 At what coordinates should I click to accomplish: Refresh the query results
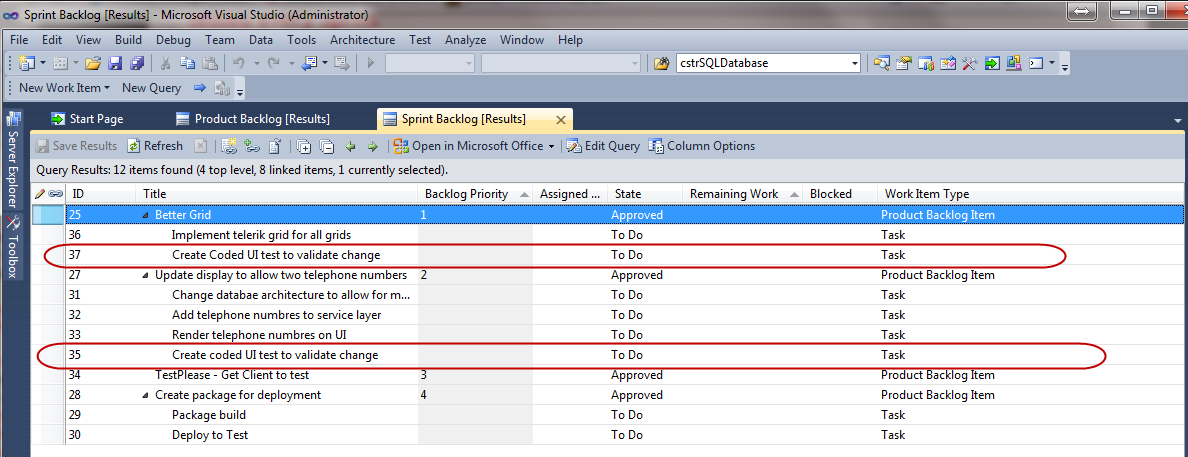tap(155, 146)
